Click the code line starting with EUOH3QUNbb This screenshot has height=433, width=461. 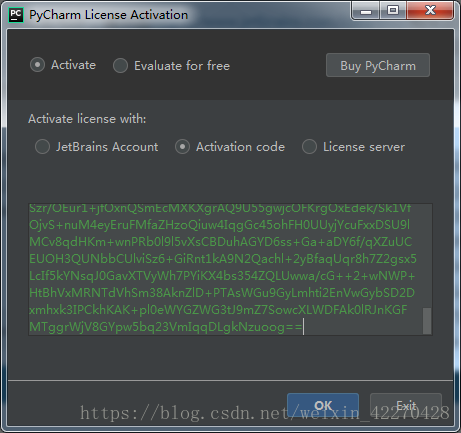click(223, 259)
